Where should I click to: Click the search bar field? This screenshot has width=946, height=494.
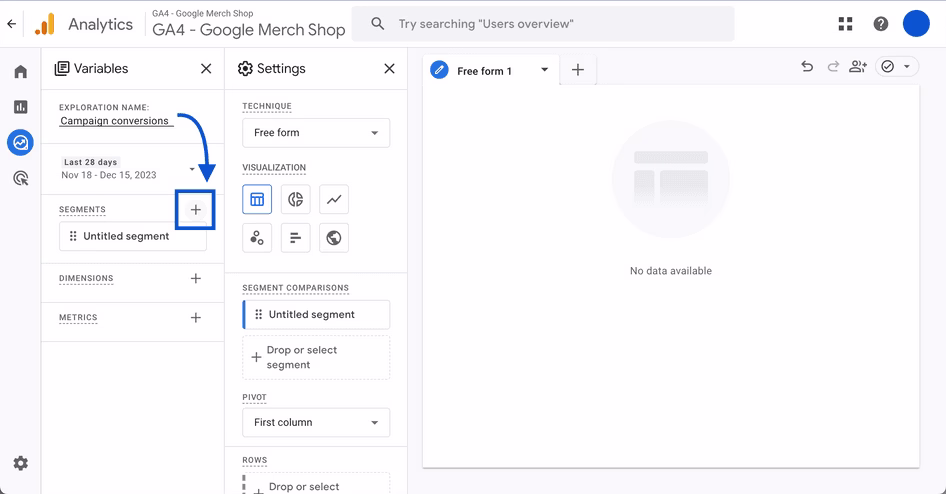click(x=543, y=24)
